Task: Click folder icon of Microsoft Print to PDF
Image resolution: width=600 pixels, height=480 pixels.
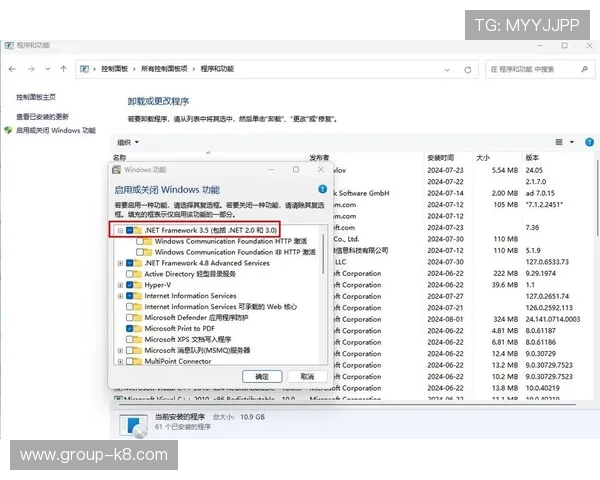Action: pos(137,328)
